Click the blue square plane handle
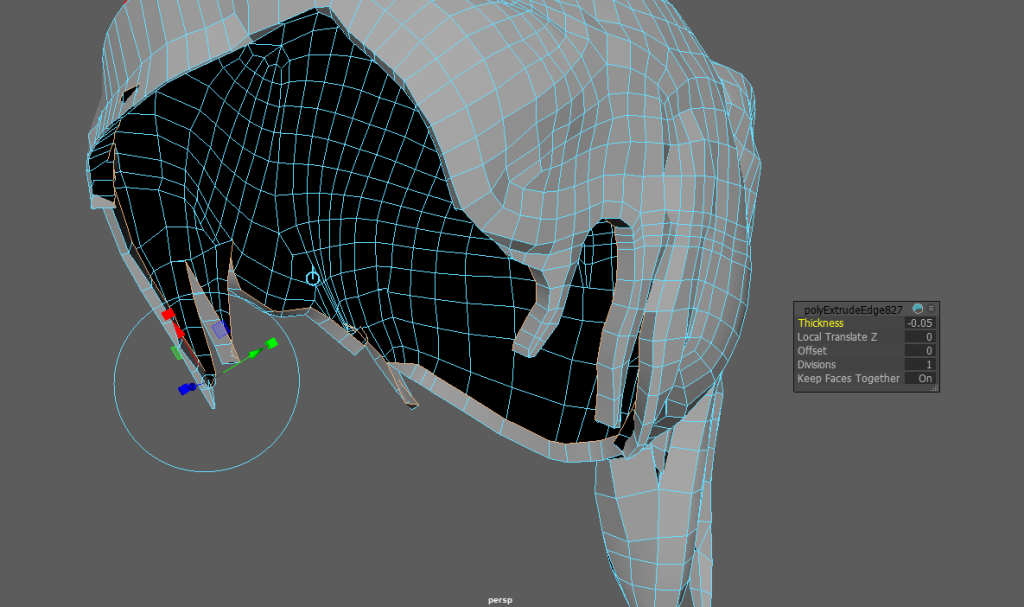 click(220, 328)
